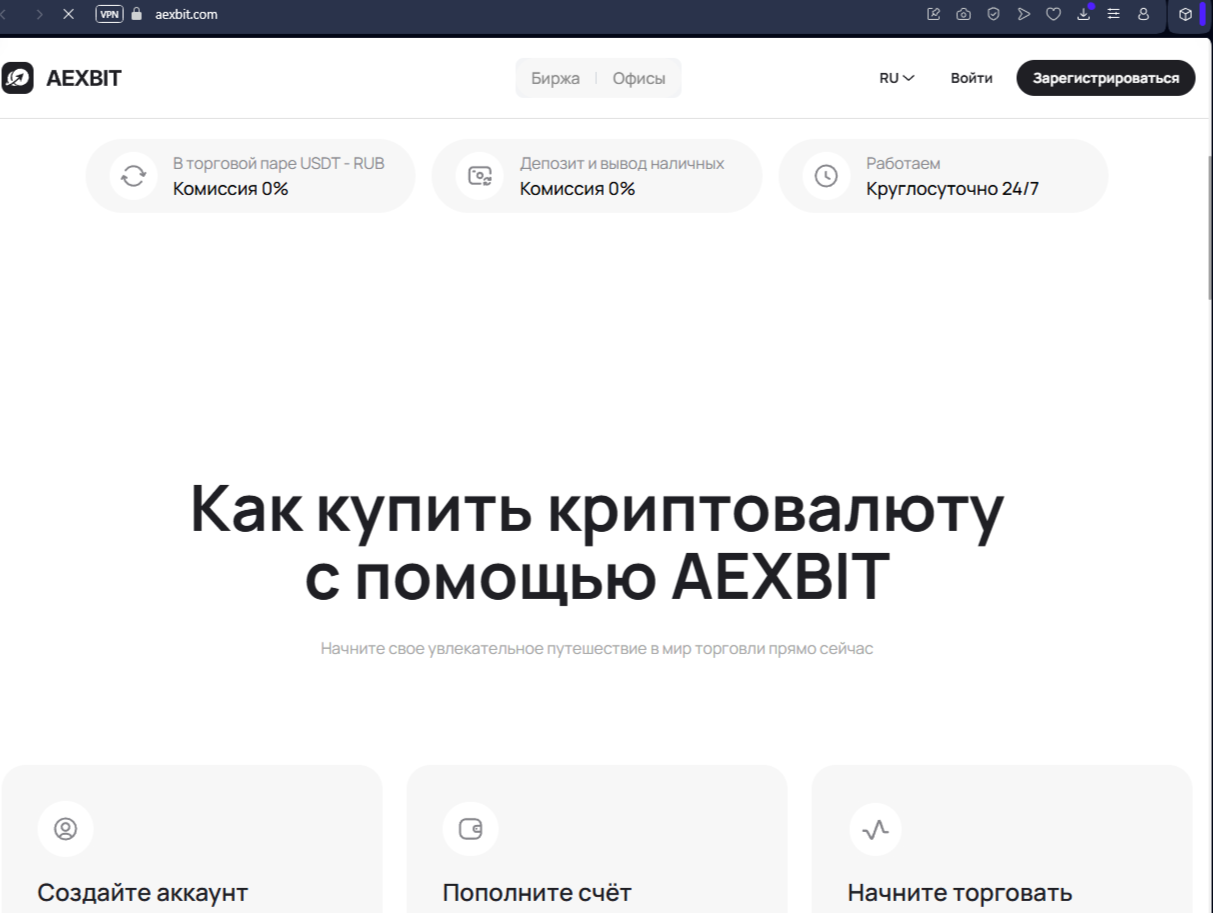Image resolution: width=1213 pixels, height=913 pixels.
Task: Click the Начните торговать card title
Action: point(960,892)
